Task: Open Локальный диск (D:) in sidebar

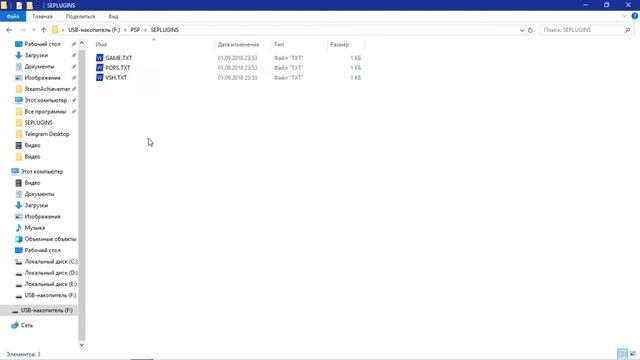Action: point(51,273)
